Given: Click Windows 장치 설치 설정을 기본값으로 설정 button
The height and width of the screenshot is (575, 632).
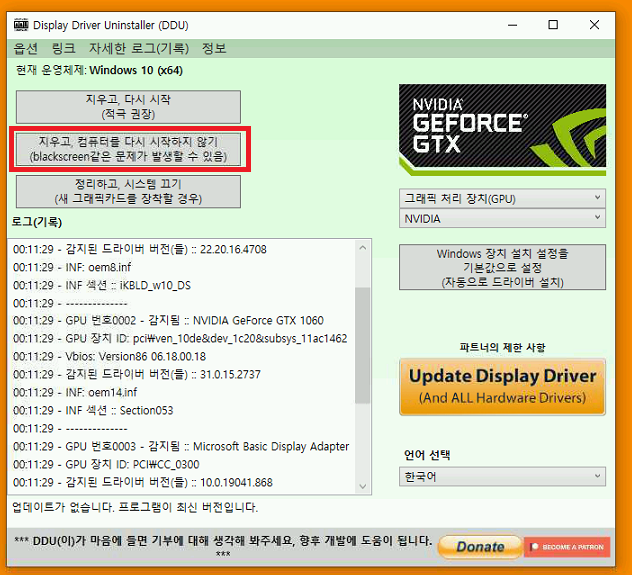Looking at the screenshot, I should point(502,267).
